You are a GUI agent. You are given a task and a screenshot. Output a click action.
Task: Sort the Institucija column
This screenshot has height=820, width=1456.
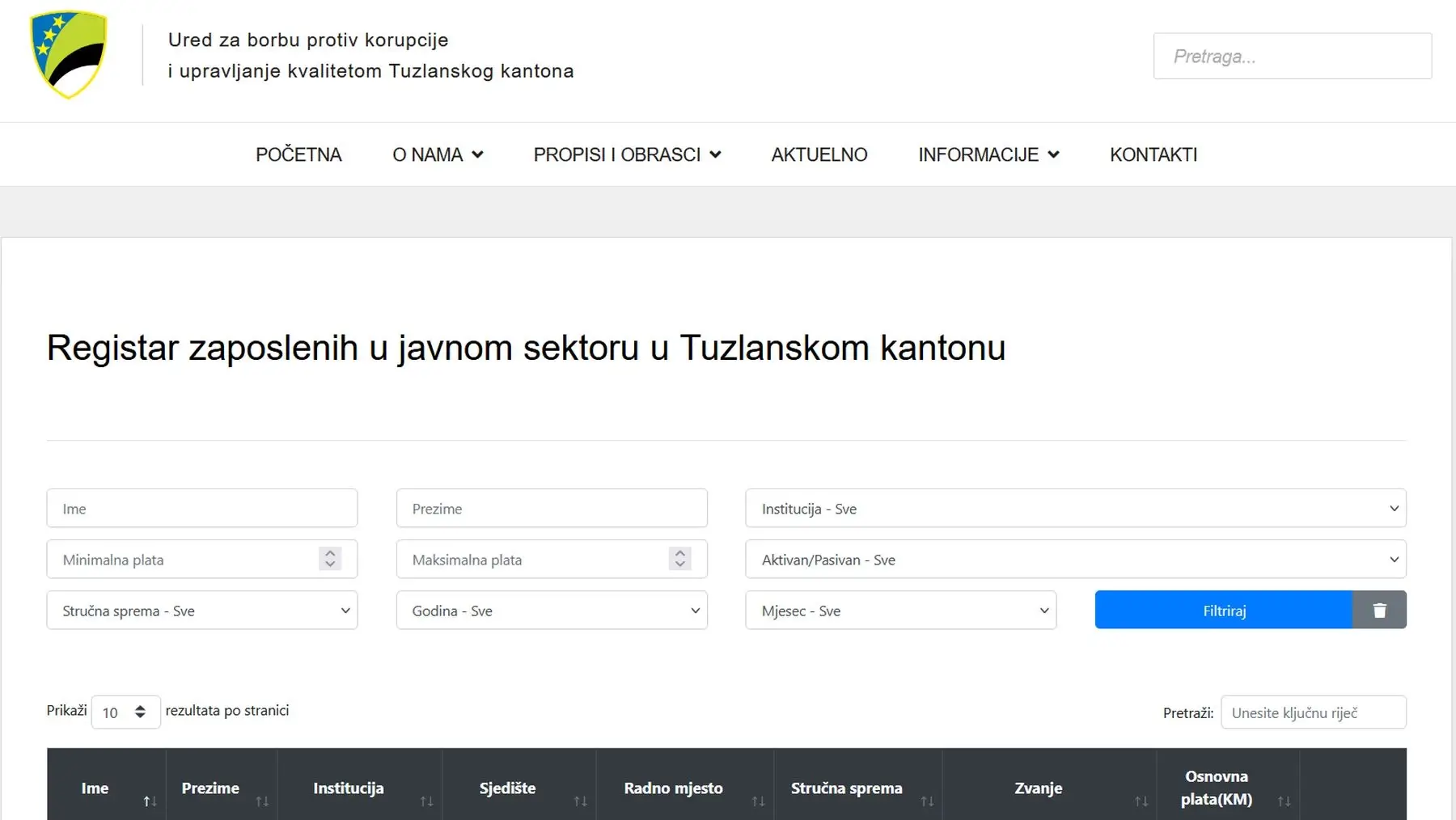(426, 801)
